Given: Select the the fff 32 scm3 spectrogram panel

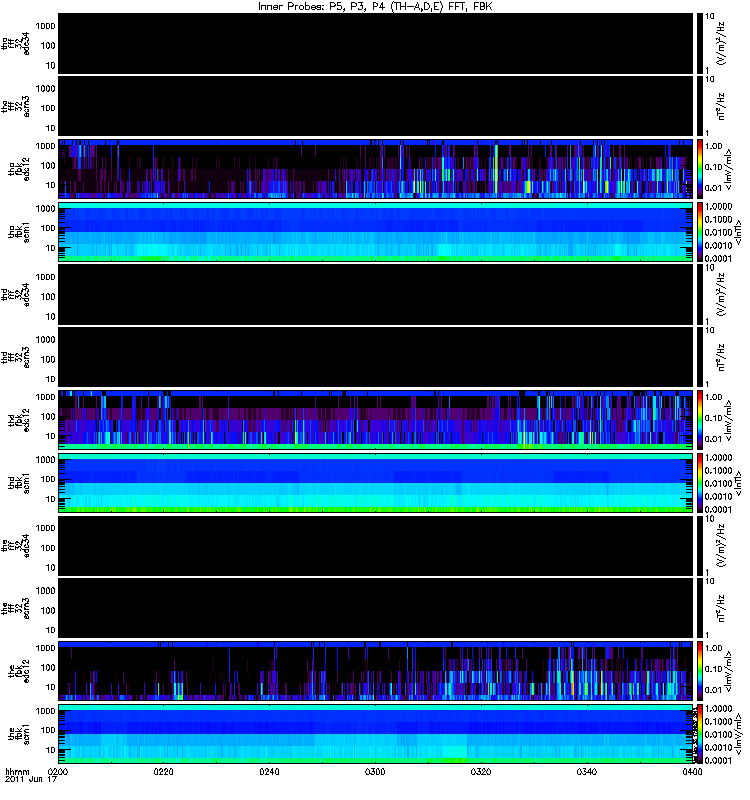Looking at the screenshot, I should 376,608.
